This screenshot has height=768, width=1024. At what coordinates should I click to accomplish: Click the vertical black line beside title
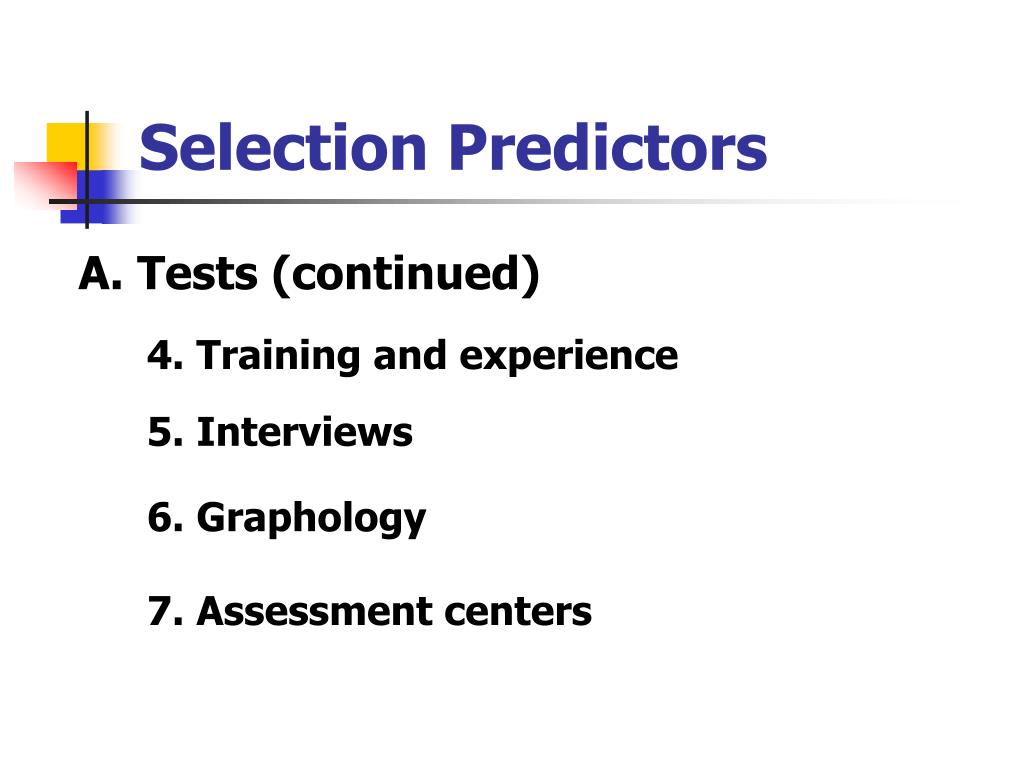[87, 169]
